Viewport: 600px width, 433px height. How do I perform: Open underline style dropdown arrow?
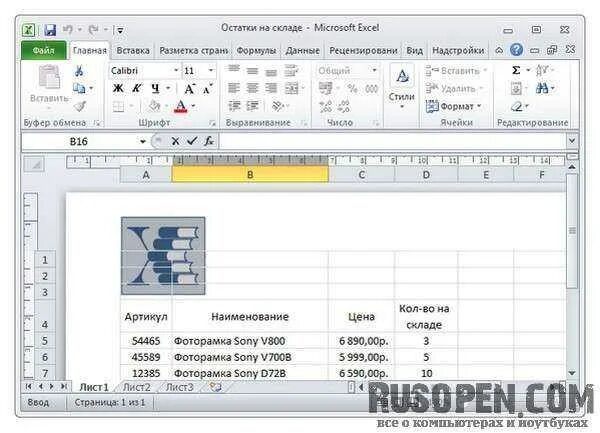(x=168, y=89)
